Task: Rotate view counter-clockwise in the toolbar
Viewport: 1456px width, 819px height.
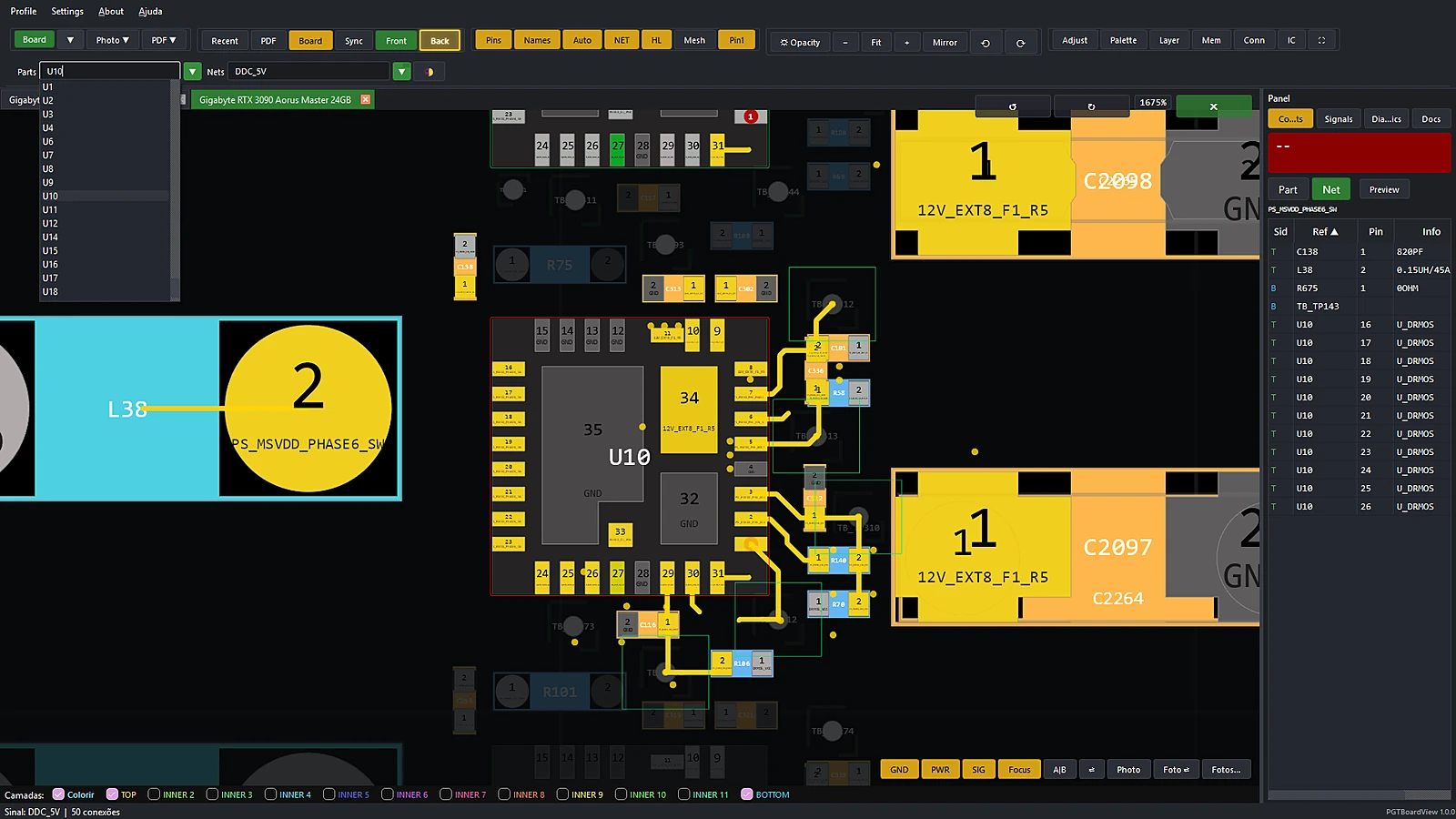Action: [x=986, y=42]
